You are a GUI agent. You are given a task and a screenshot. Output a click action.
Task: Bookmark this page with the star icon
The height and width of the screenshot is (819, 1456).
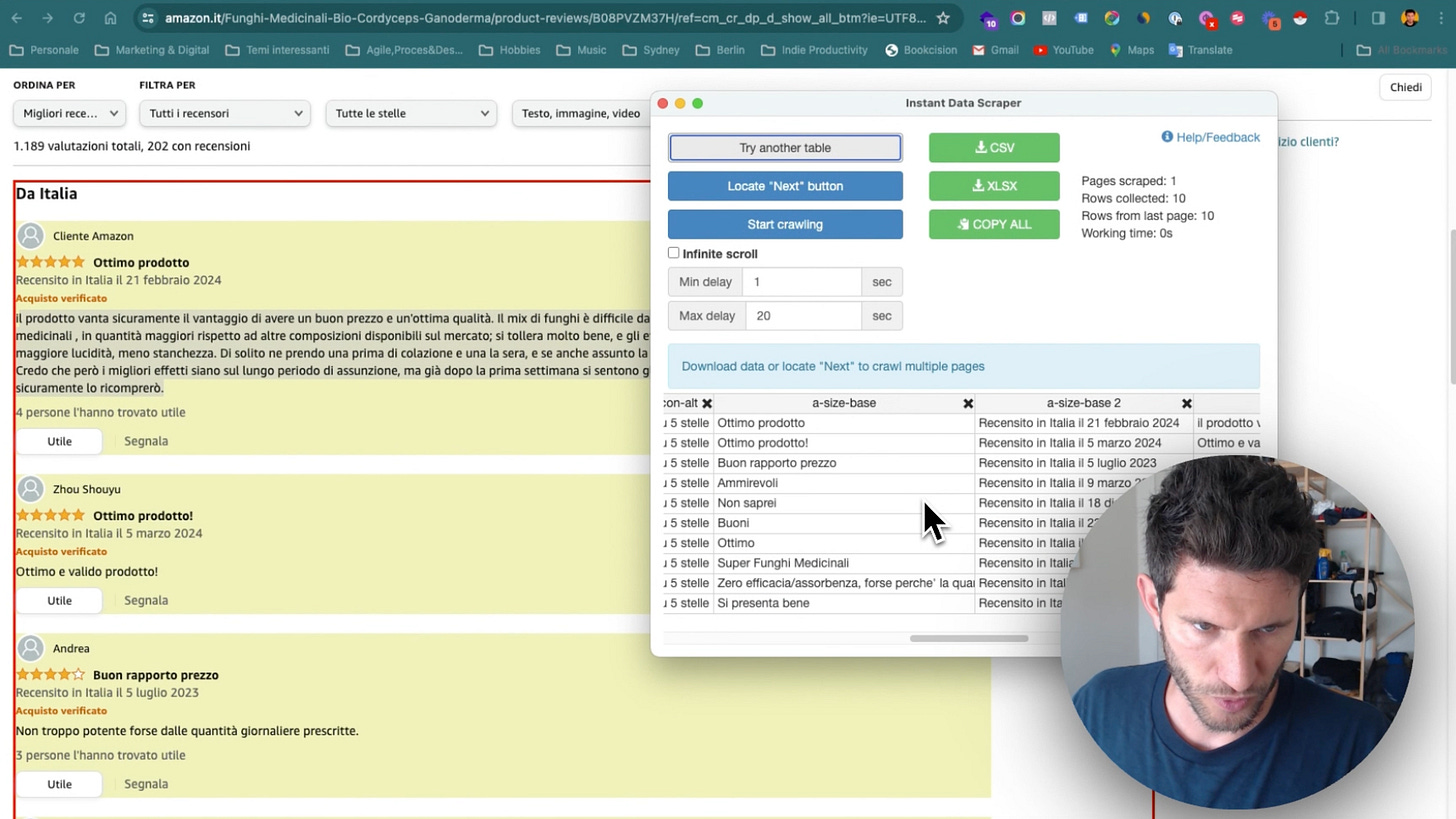click(943, 18)
